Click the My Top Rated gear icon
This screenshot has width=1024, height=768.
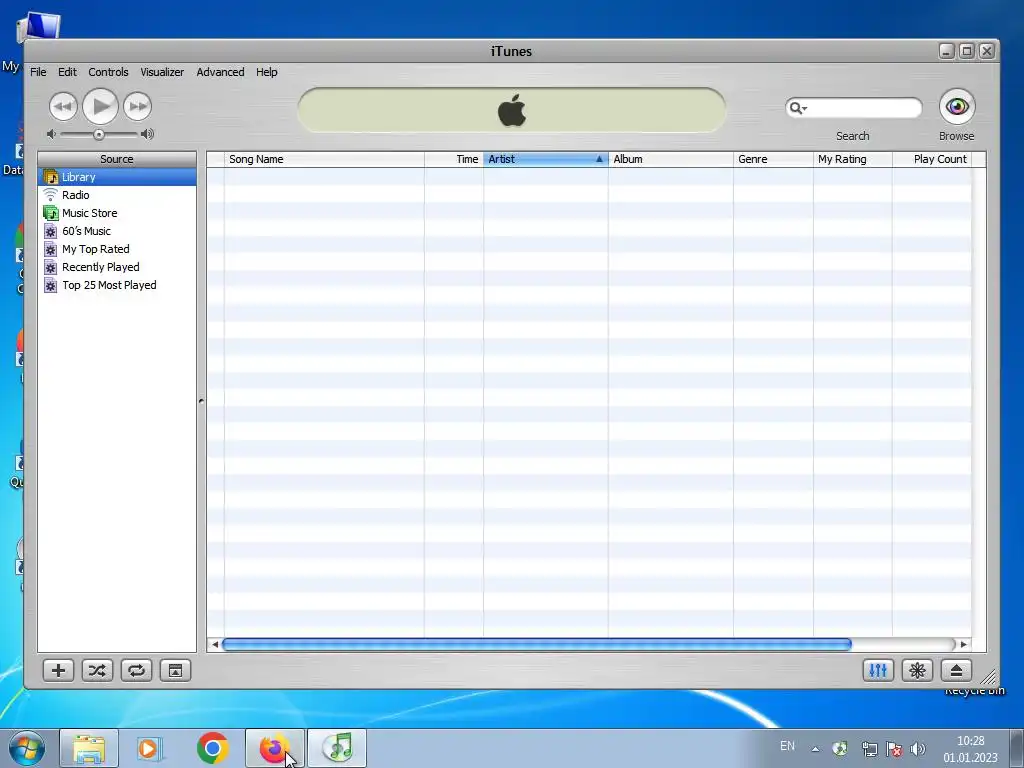pyautogui.click(x=50, y=249)
